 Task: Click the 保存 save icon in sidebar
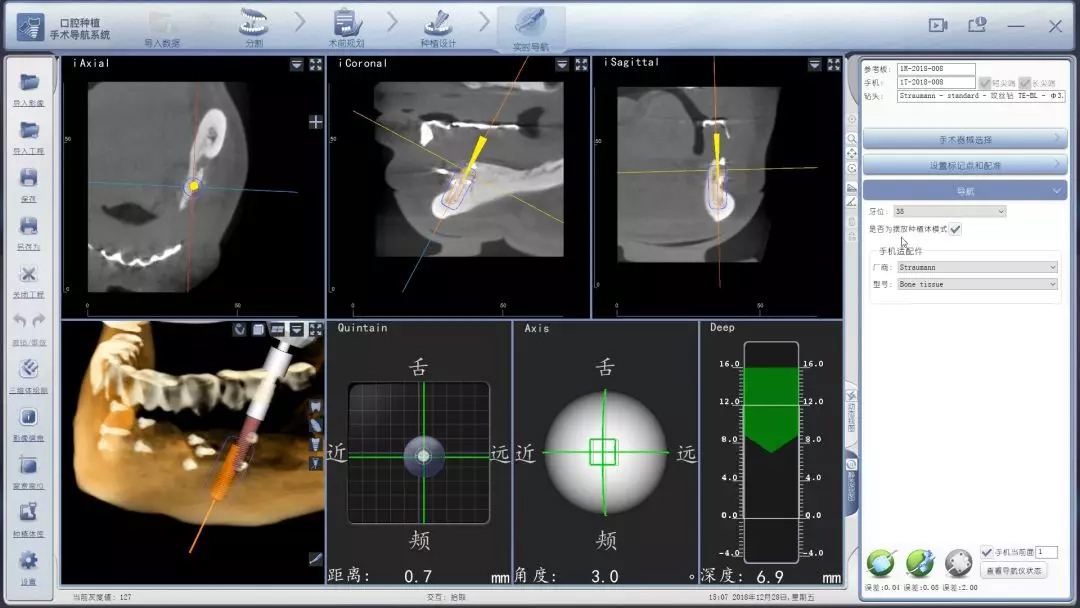coord(29,180)
